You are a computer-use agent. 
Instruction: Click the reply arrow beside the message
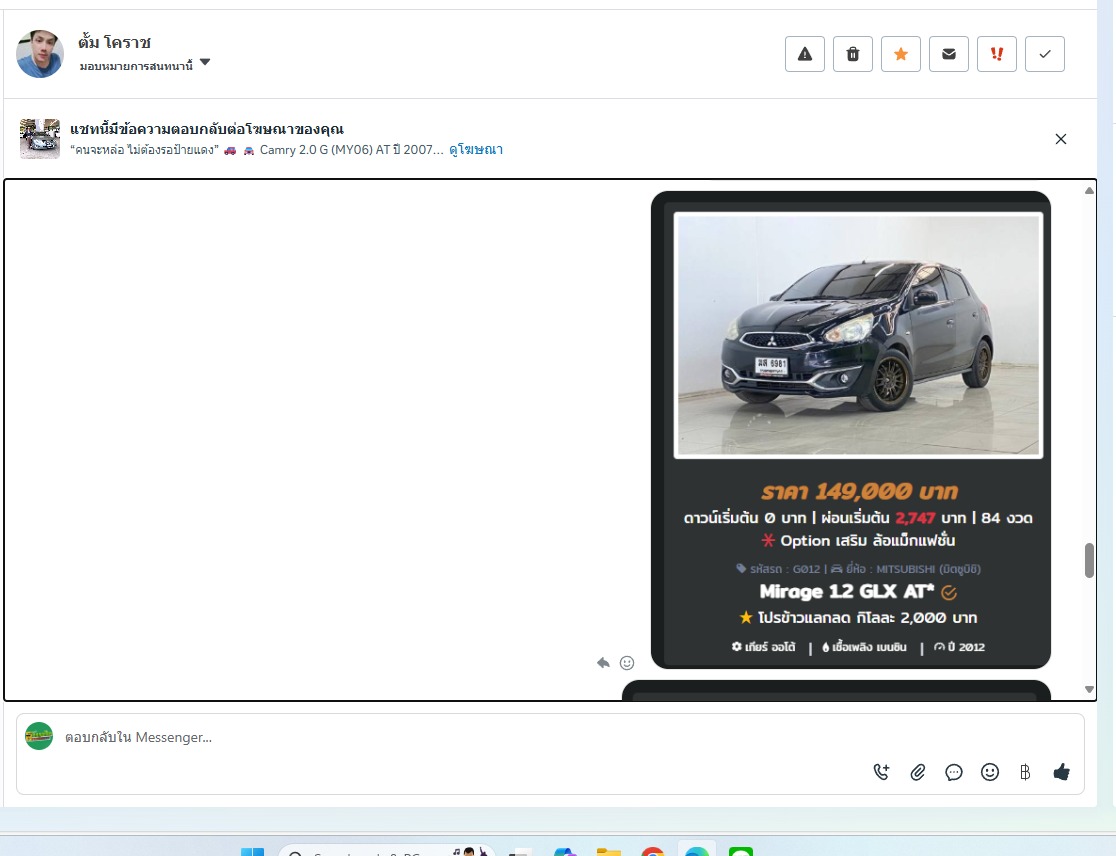[x=603, y=662]
